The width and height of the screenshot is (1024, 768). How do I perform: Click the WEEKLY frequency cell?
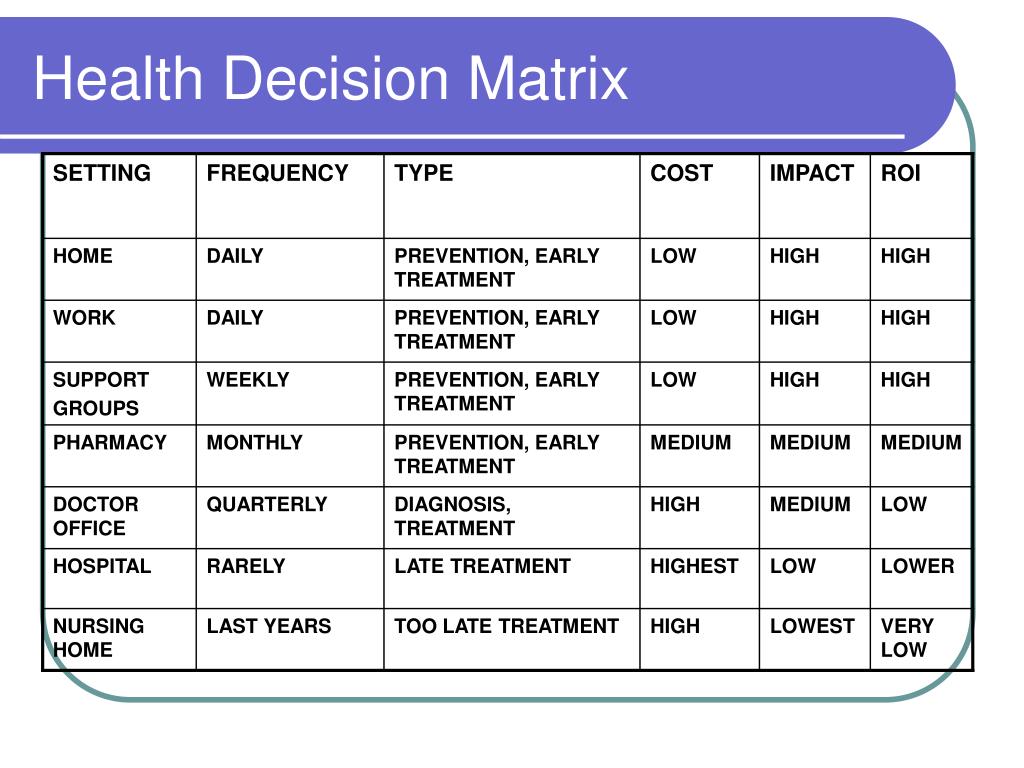290,394
